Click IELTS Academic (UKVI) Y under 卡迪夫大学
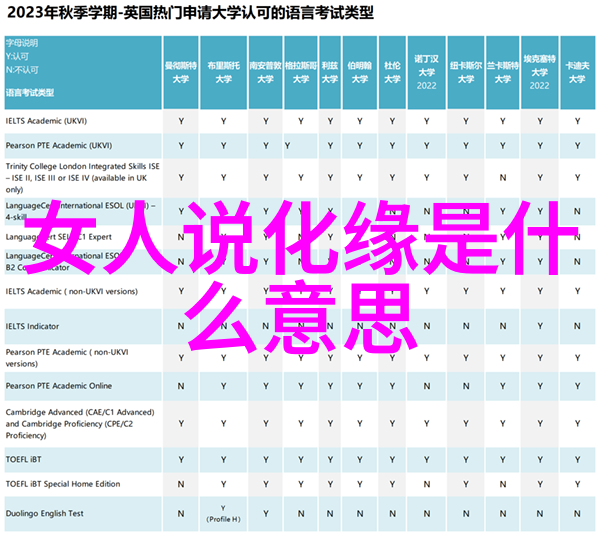Screen dimensions: 600x536 click(577, 121)
